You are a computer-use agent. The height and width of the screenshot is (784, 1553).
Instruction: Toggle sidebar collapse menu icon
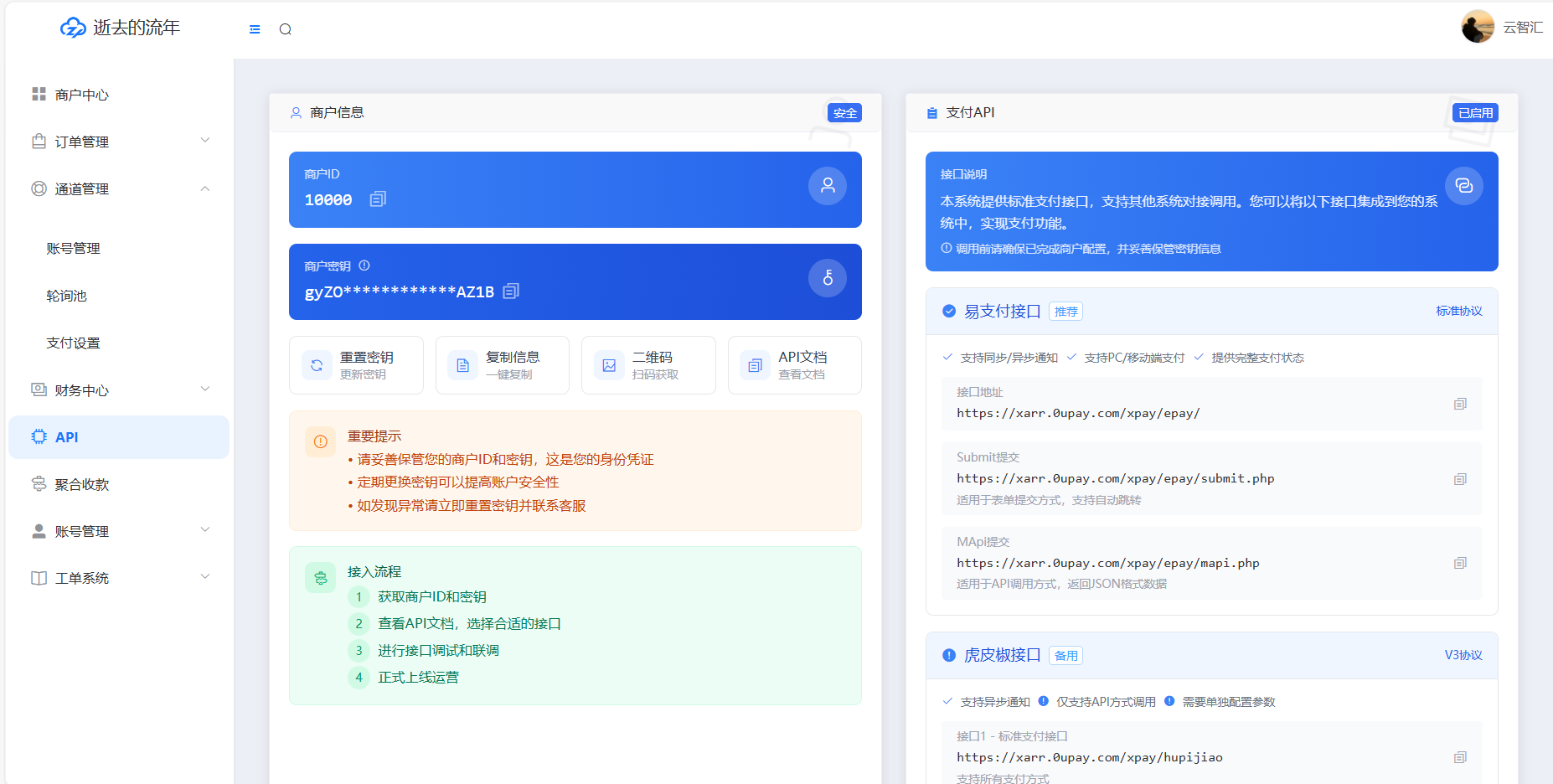(x=255, y=29)
